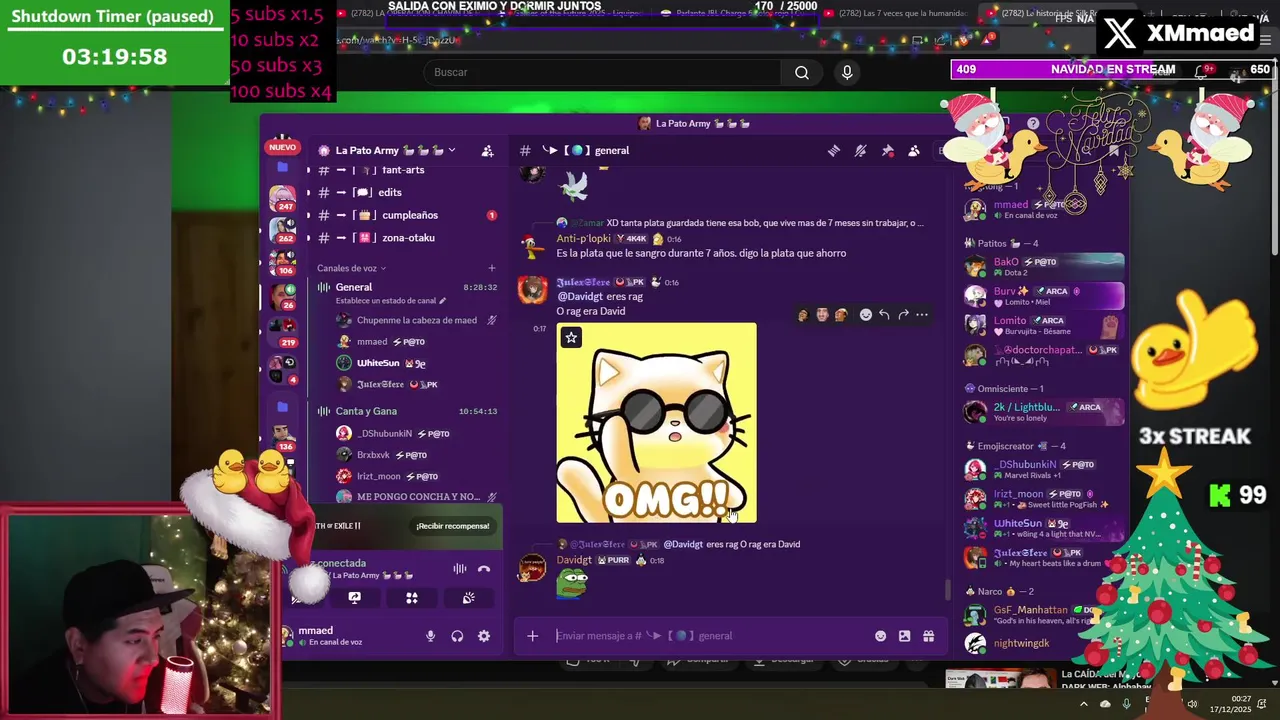
Task: Click forward arrow on hovered message
Action: click(903, 315)
